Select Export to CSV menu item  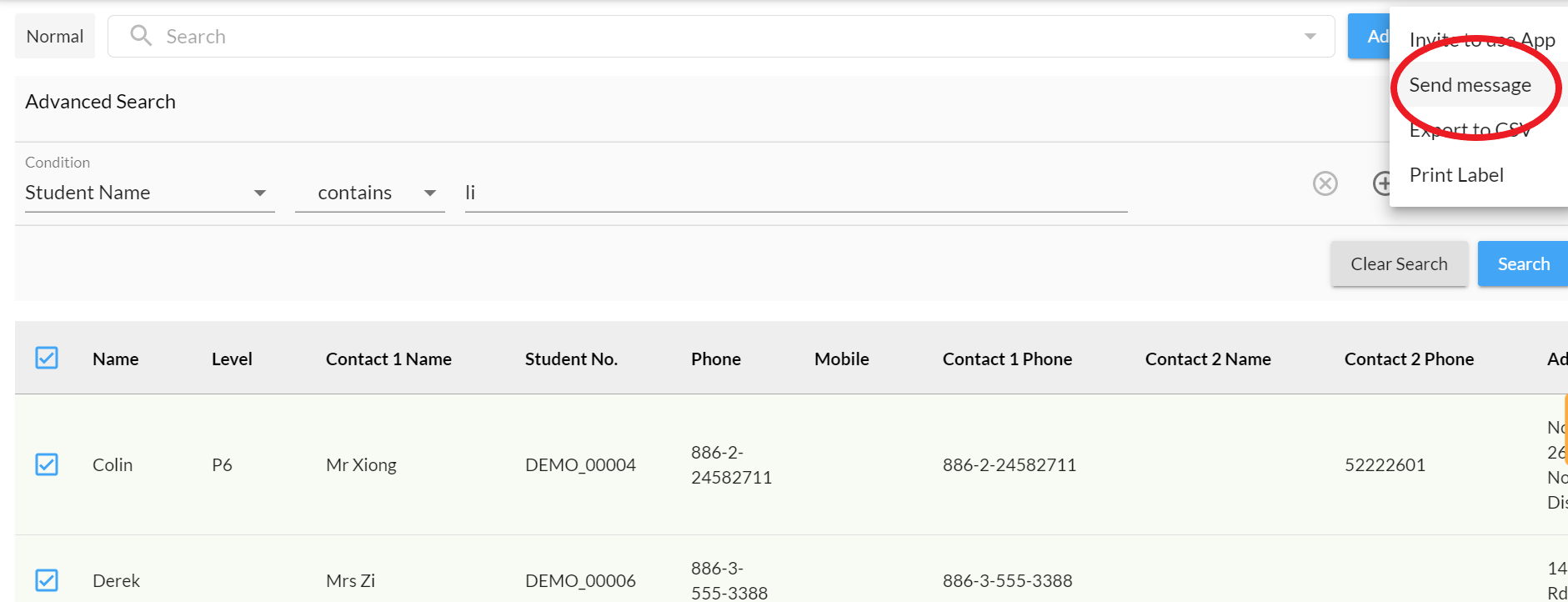click(x=1470, y=130)
